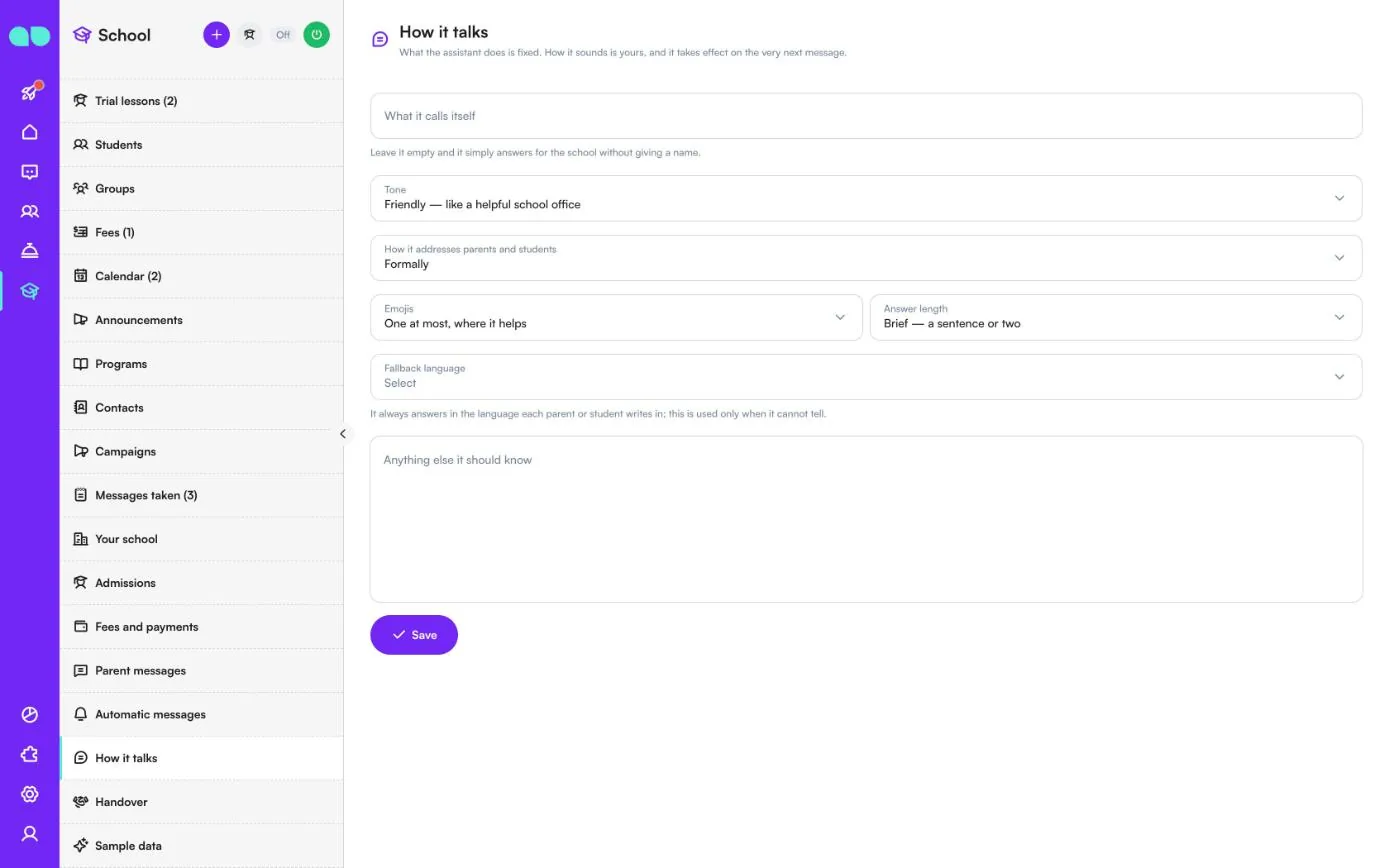Expand the Emojis dropdown
Viewport: 1389px width, 868px height.
pos(616,317)
